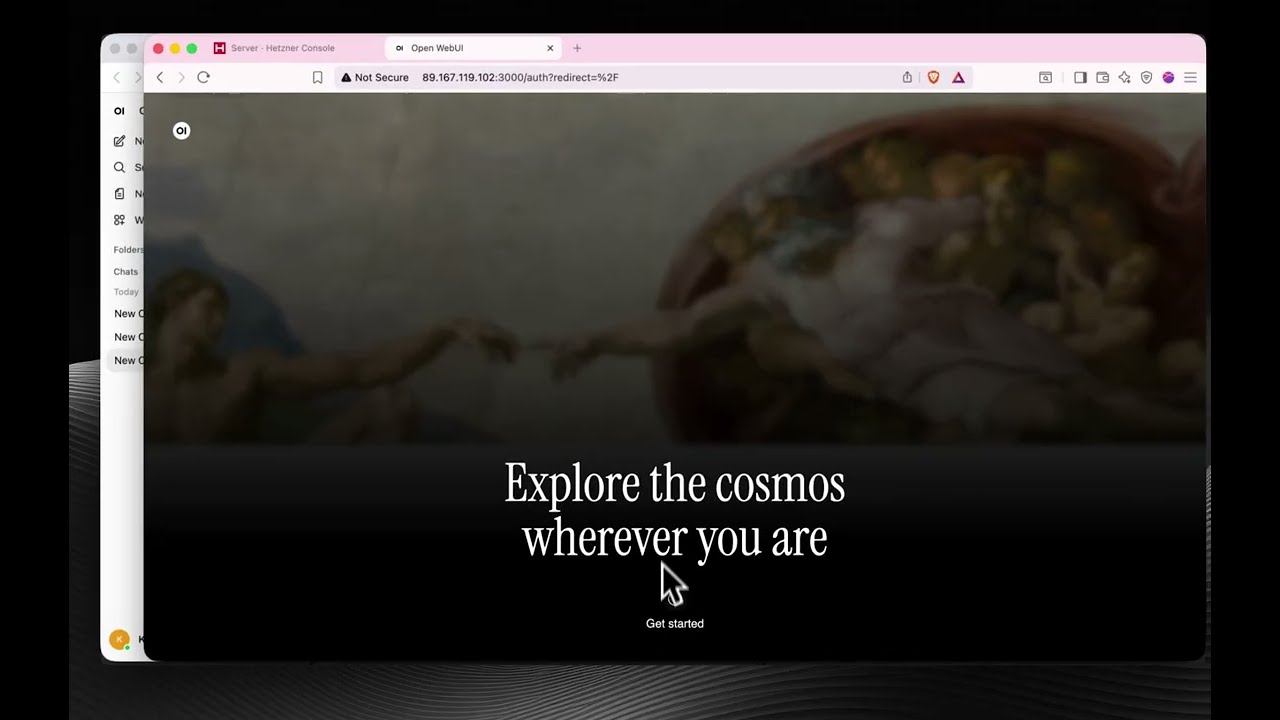This screenshot has height=720, width=1280.
Task: Open Brave Rewards triangle icon
Action: coord(958,77)
